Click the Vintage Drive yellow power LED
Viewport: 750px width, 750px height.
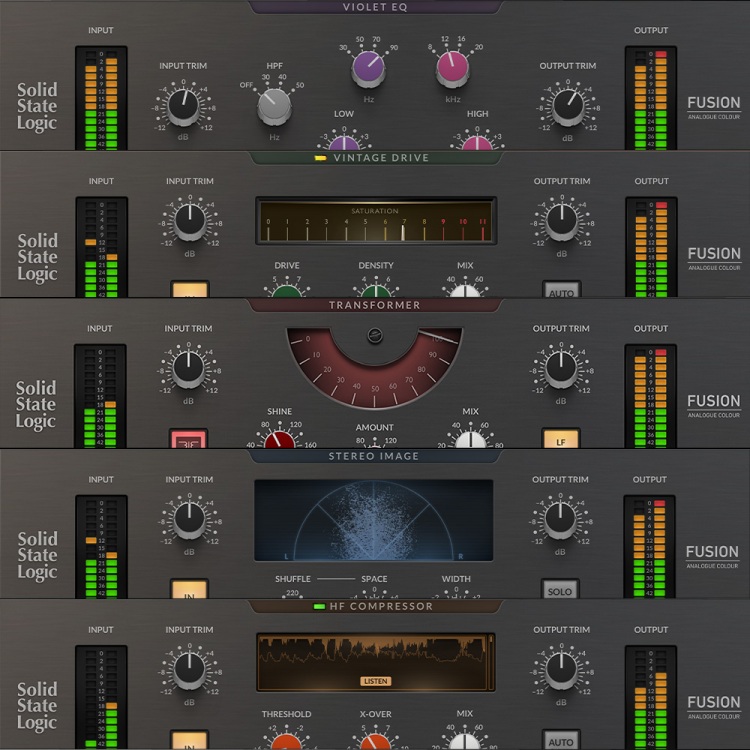320,158
